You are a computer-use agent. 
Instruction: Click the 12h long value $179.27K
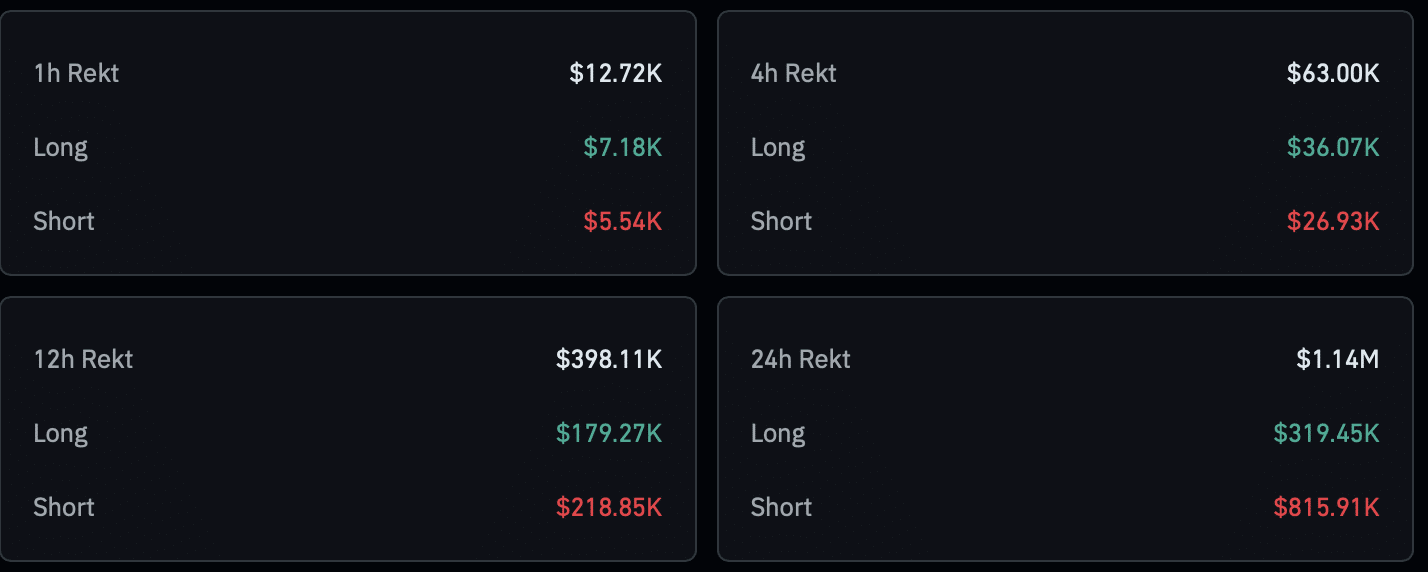tap(609, 433)
